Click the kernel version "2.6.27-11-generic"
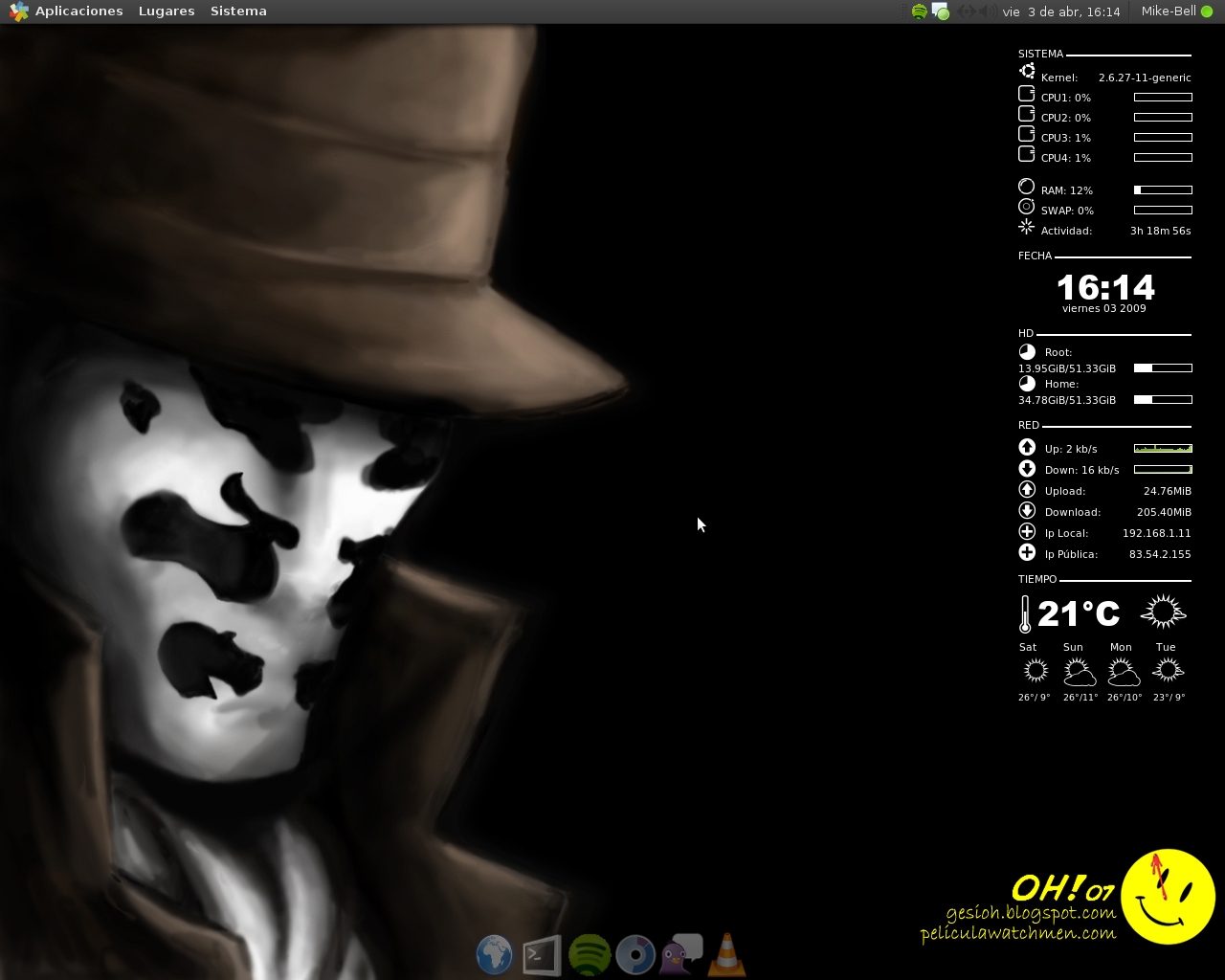This screenshot has width=1225, height=980. (x=1145, y=78)
